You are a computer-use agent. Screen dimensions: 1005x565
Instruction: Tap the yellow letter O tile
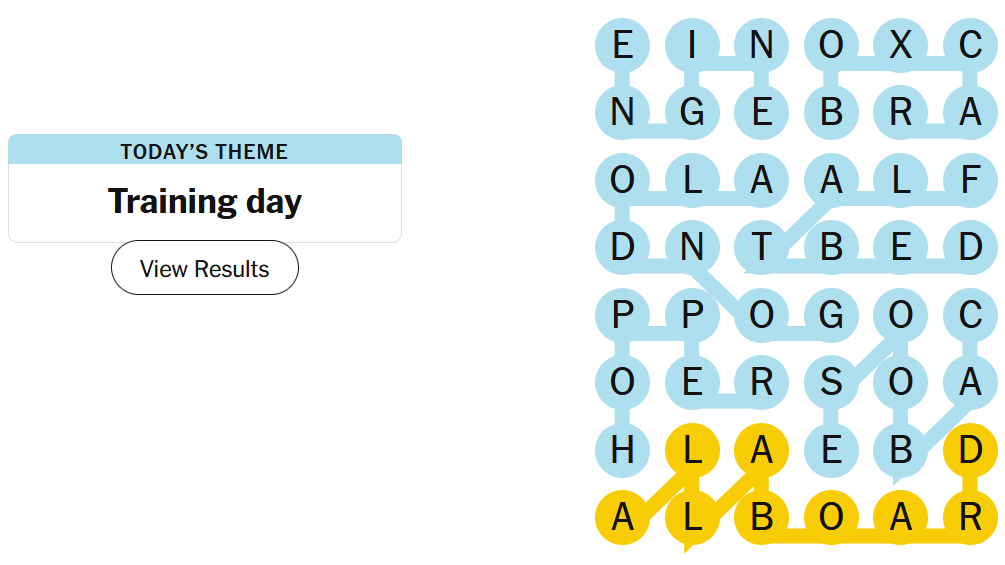(831, 519)
